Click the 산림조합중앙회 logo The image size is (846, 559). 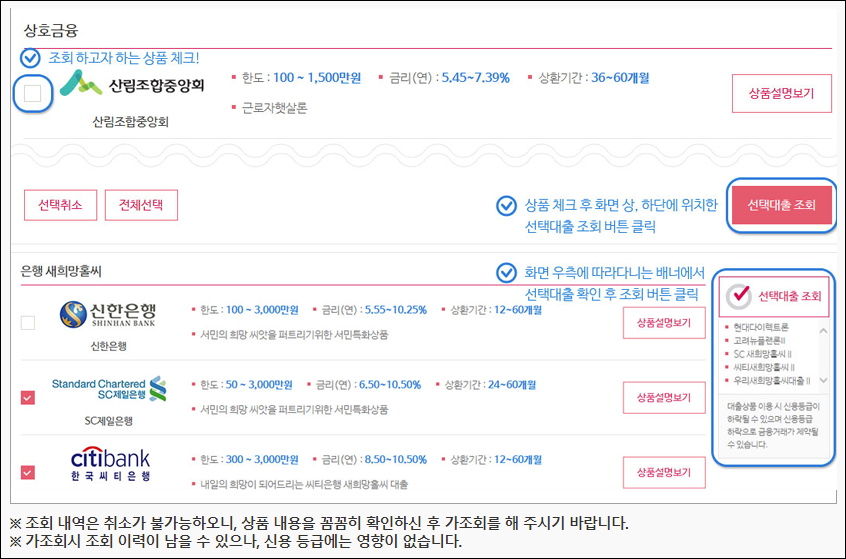[x=132, y=84]
